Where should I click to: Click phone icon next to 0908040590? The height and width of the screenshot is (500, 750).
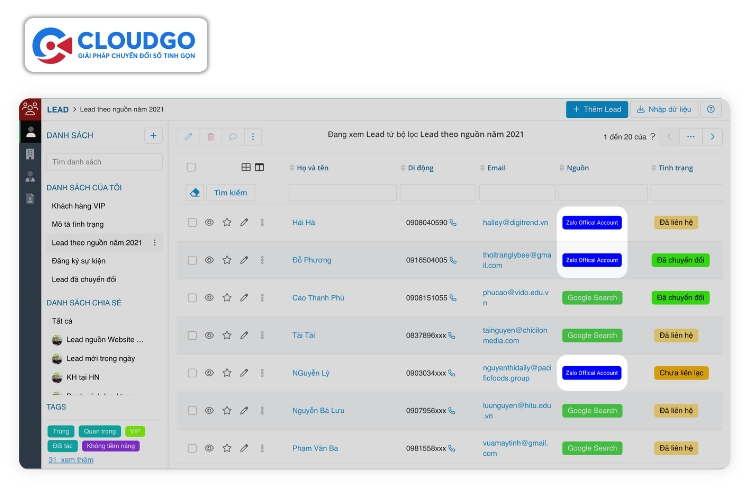(453, 222)
